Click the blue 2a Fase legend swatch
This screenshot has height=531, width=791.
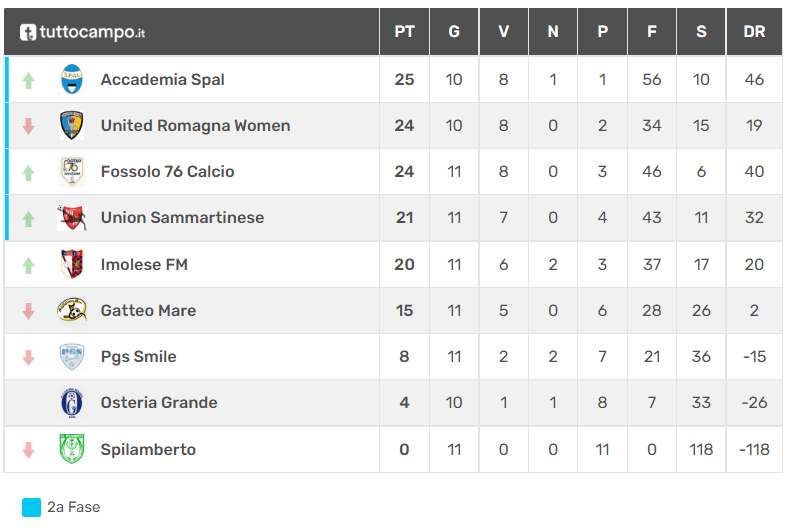pos(31,507)
